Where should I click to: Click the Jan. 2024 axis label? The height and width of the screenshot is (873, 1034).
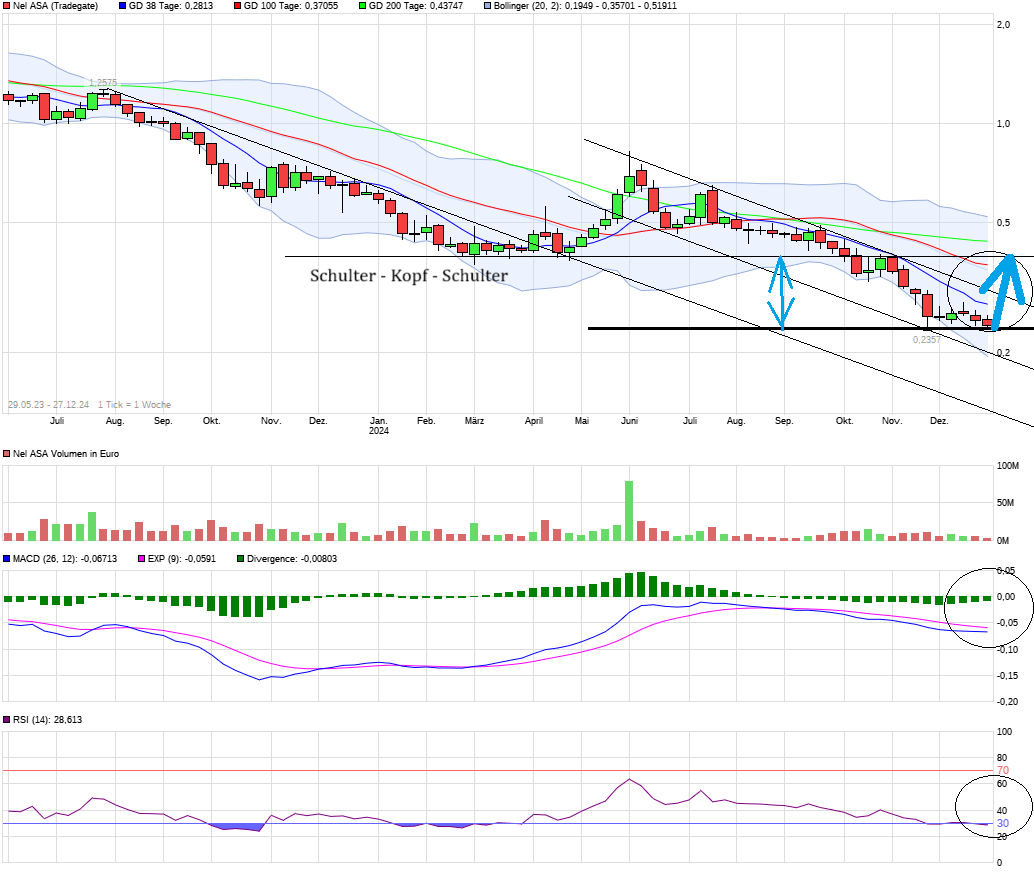(379, 425)
